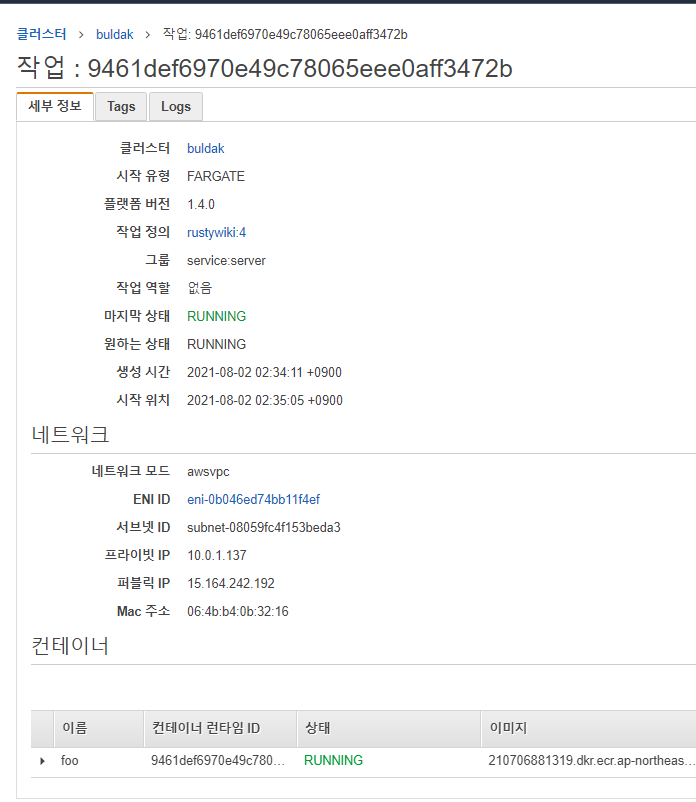Open the Tags tab

point(121,107)
